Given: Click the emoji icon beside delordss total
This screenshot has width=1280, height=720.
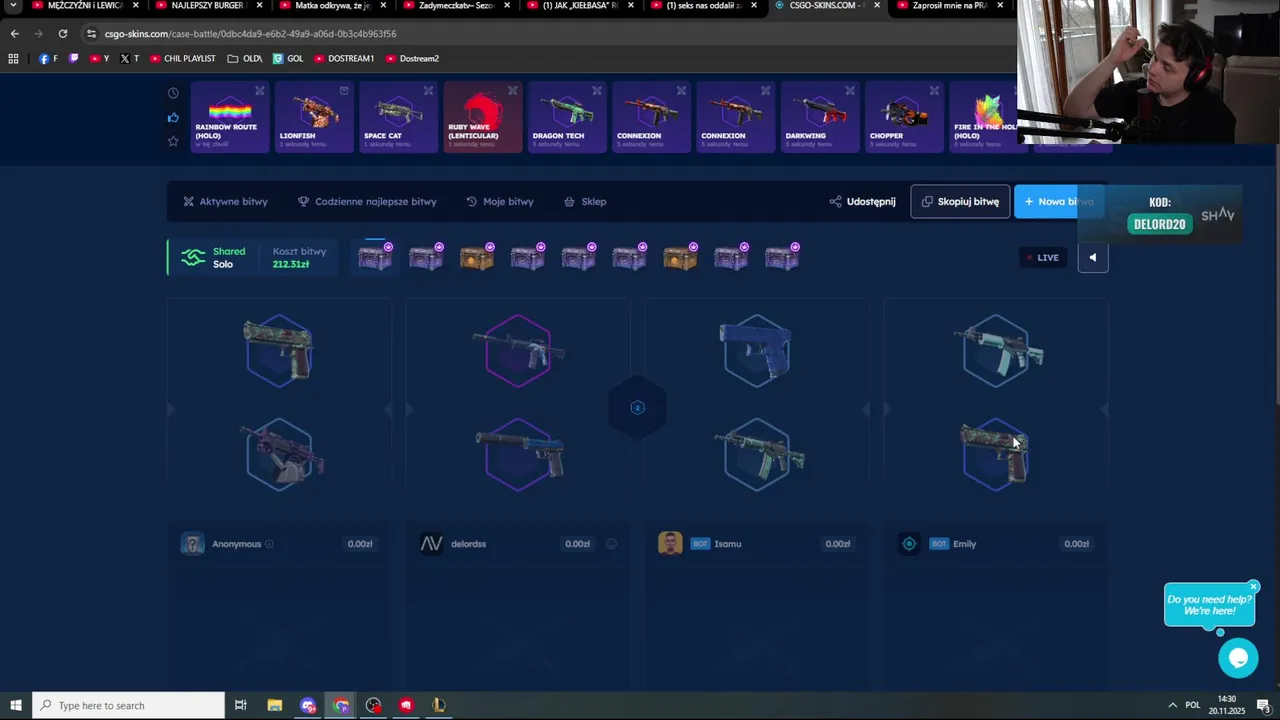Looking at the screenshot, I should [611, 544].
